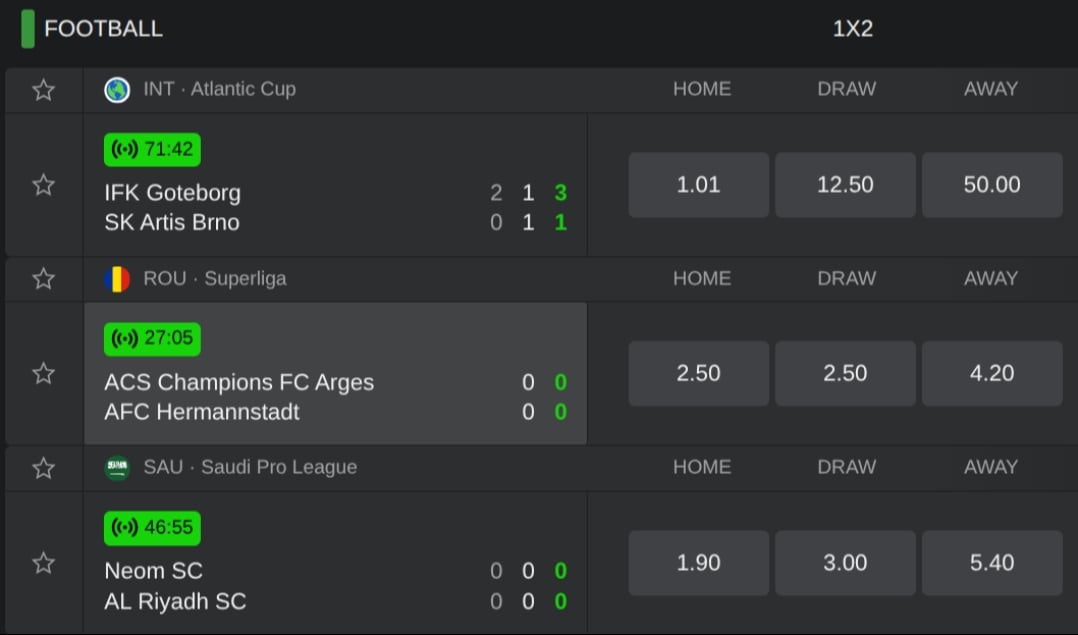Viewport: 1078px width, 635px height.
Task: Click the Saudi flag icon beside Saudi Pro League
Action: 118,467
